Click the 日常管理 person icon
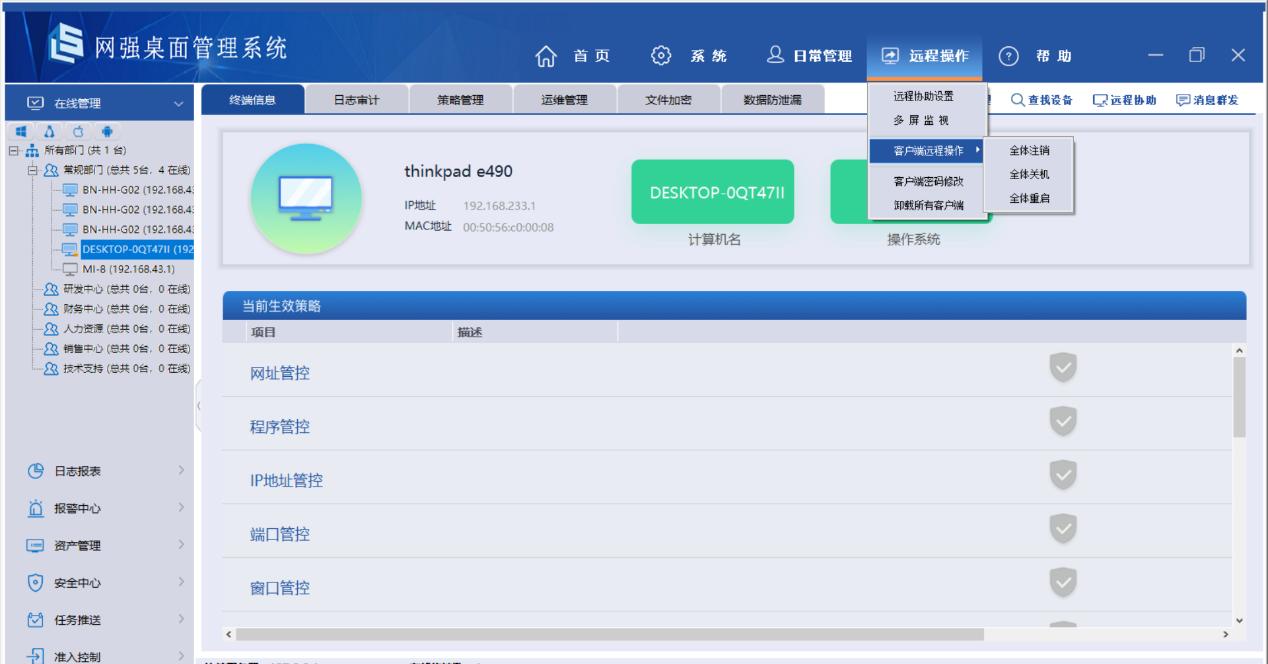Viewport: 1268px width, 664px height. tap(776, 54)
